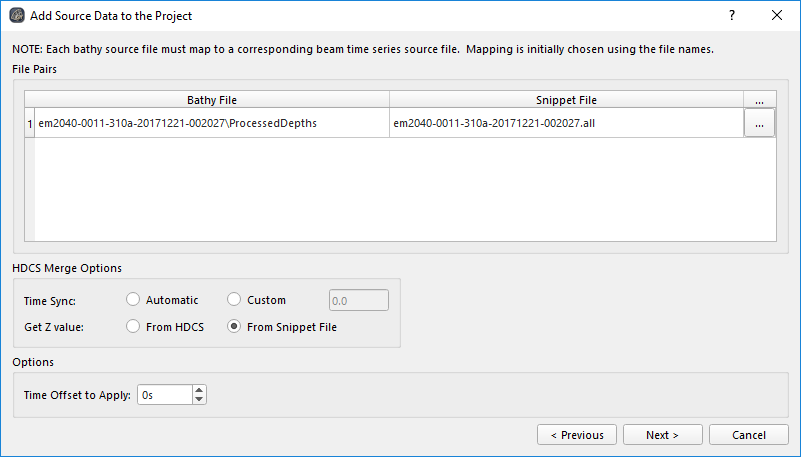
Task: Go back with the Previous button
Action: tap(576, 435)
